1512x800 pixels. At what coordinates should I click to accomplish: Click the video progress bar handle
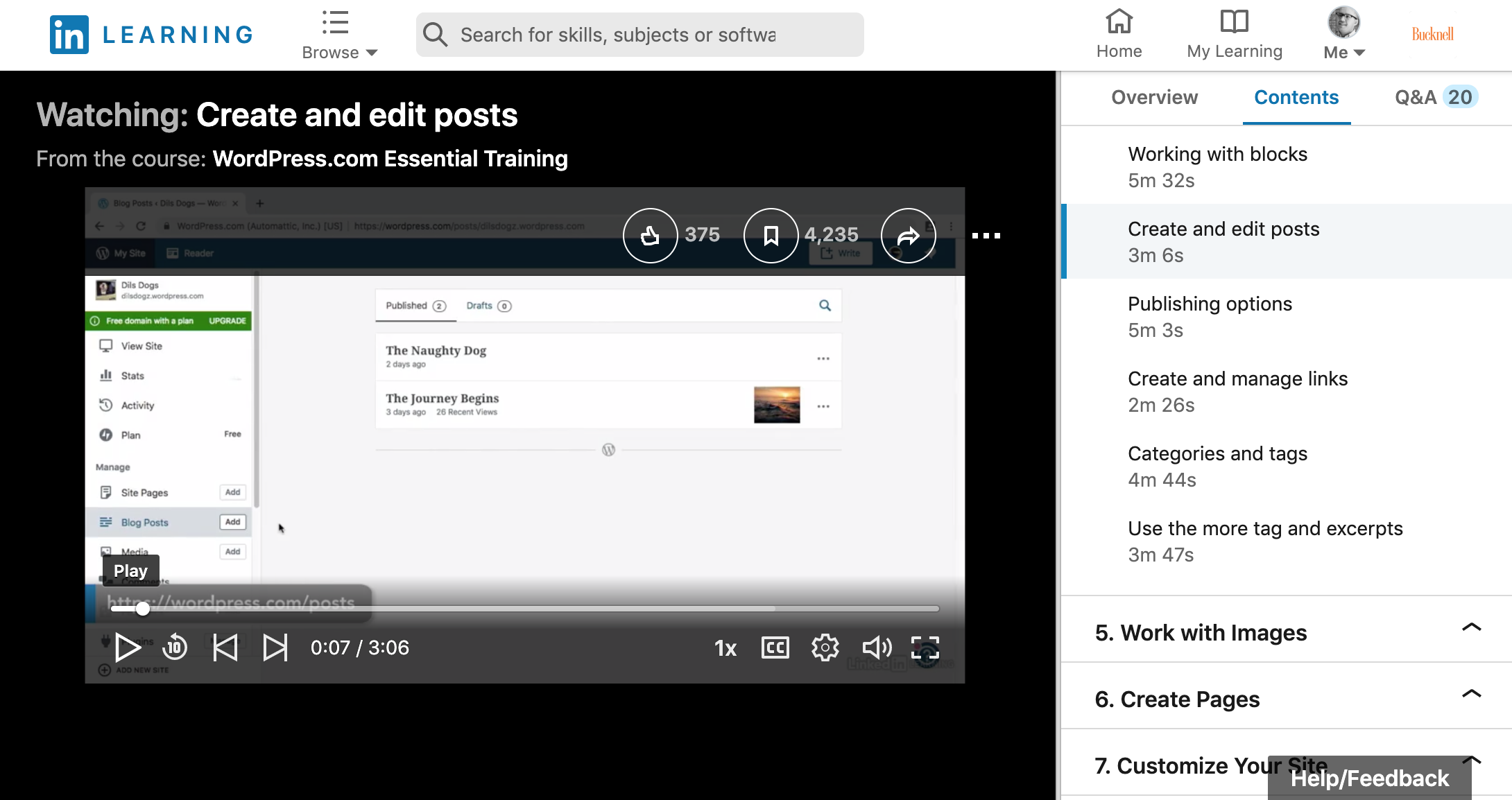(x=143, y=609)
